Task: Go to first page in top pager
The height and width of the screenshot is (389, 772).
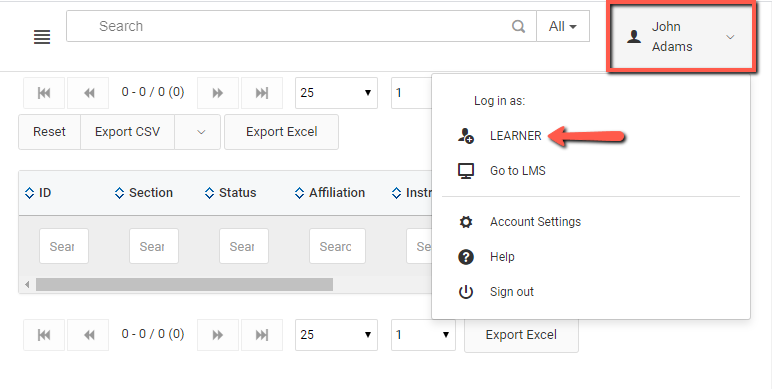Action: [44, 93]
